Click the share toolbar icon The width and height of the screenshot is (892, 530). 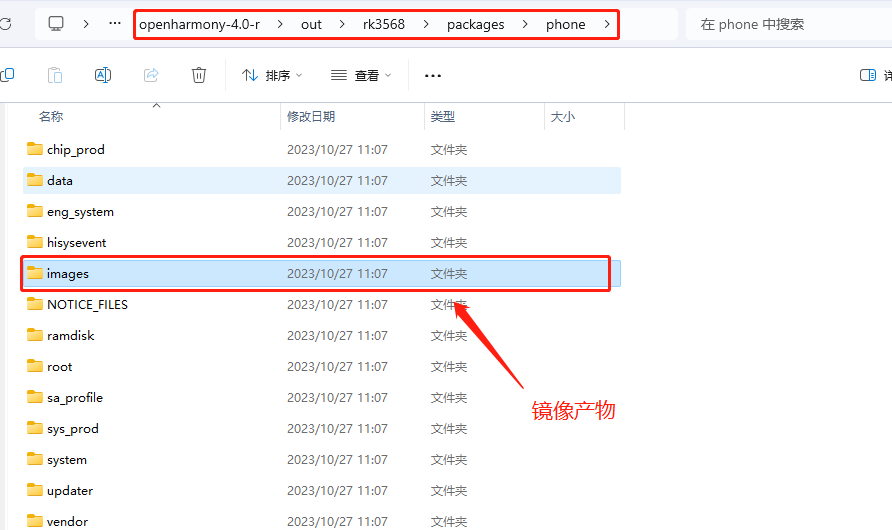pyautogui.click(x=151, y=75)
